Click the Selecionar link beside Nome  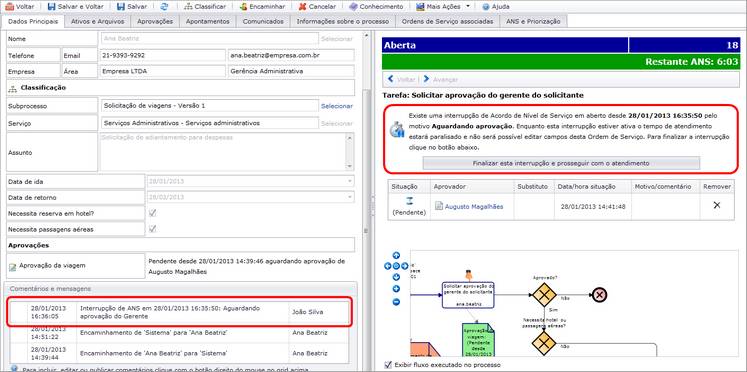[x=336, y=39]
